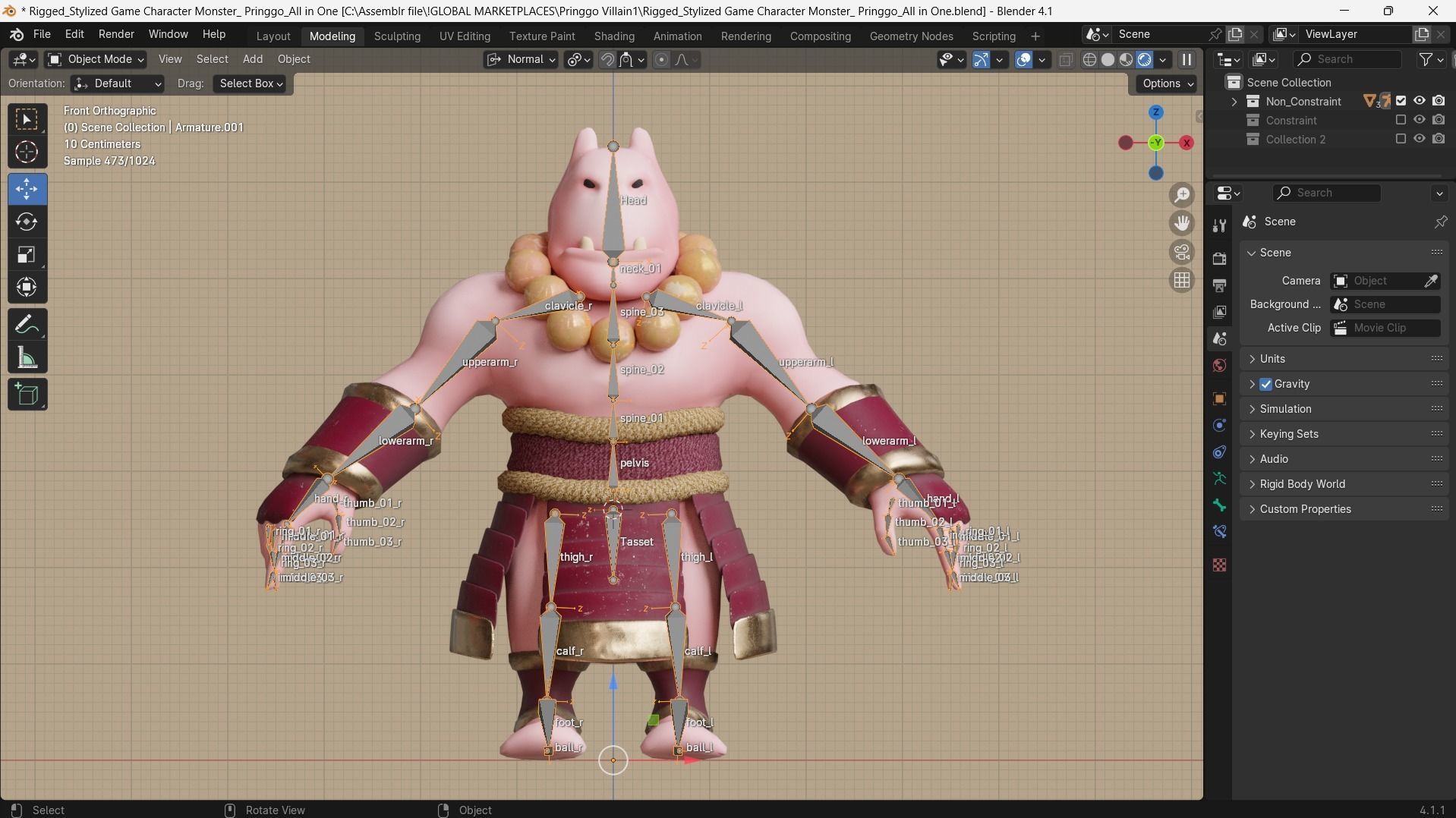Select the Annotate tool
This screenshot has width=1456, height=818.
tap(27, 325)
